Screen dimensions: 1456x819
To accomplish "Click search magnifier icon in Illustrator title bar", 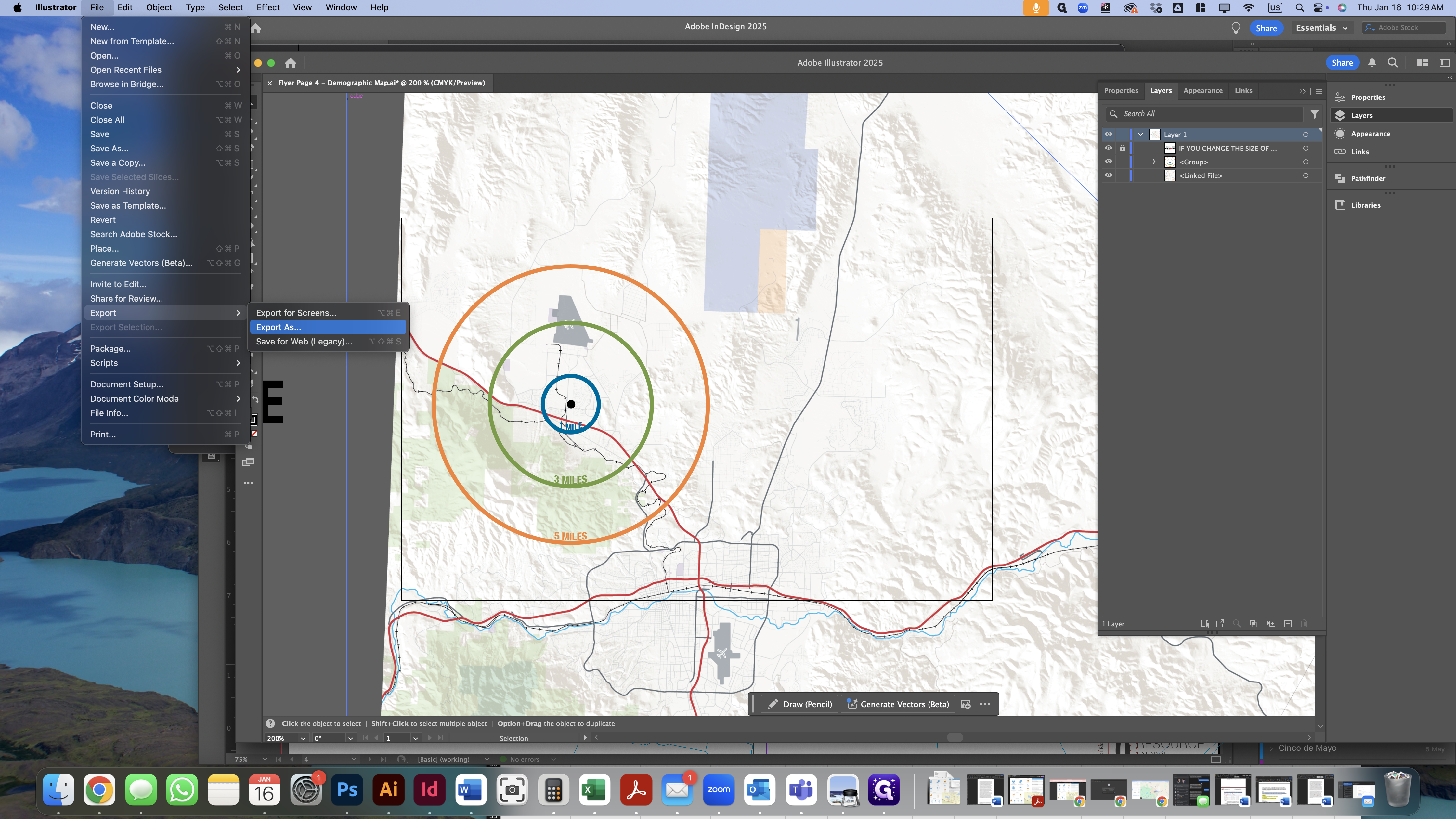I will [1393, 63].
